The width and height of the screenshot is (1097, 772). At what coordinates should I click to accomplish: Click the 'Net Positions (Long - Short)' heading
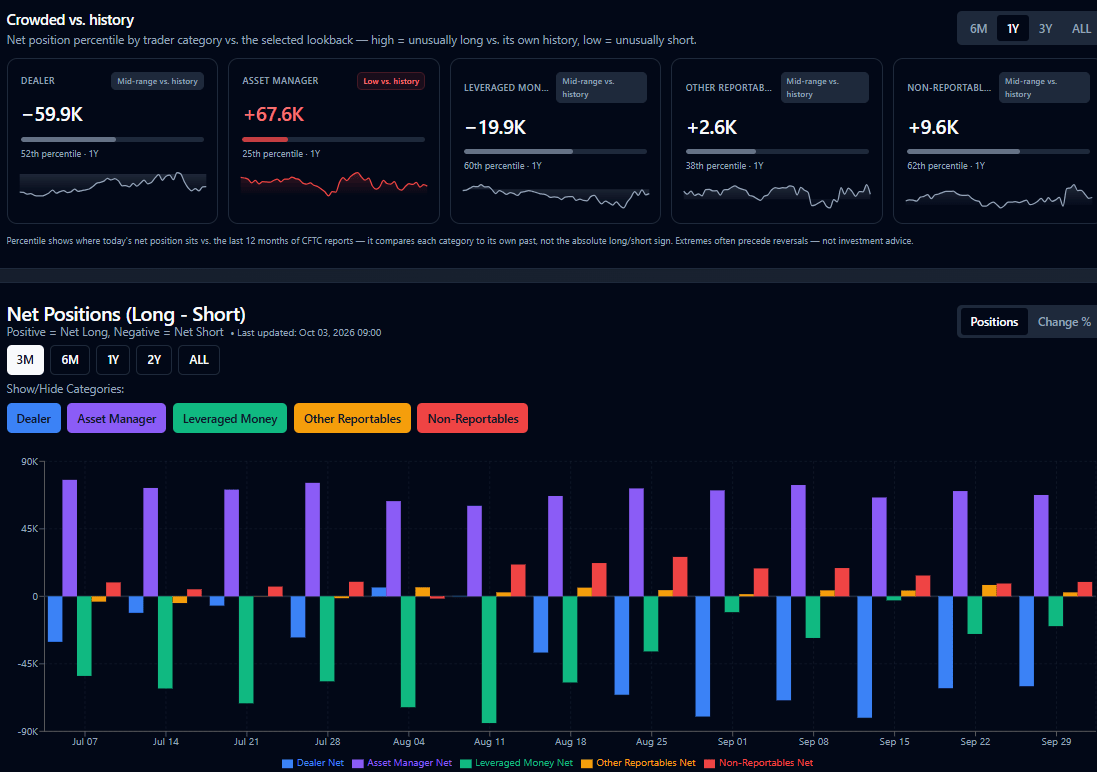(126, 314)
